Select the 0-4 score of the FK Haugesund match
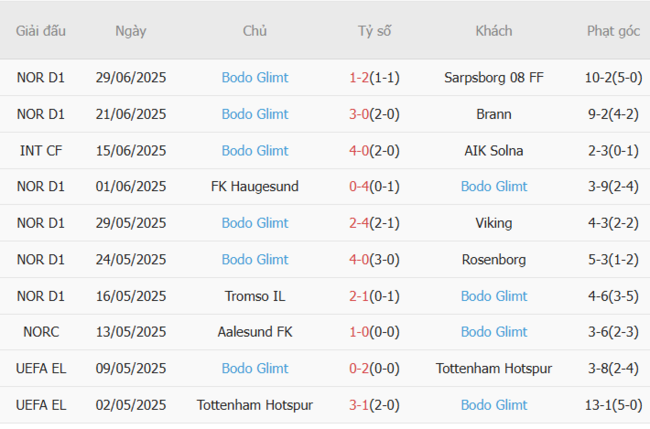The height and width of the screenshot is (429, 650). (x=359, y=186)
